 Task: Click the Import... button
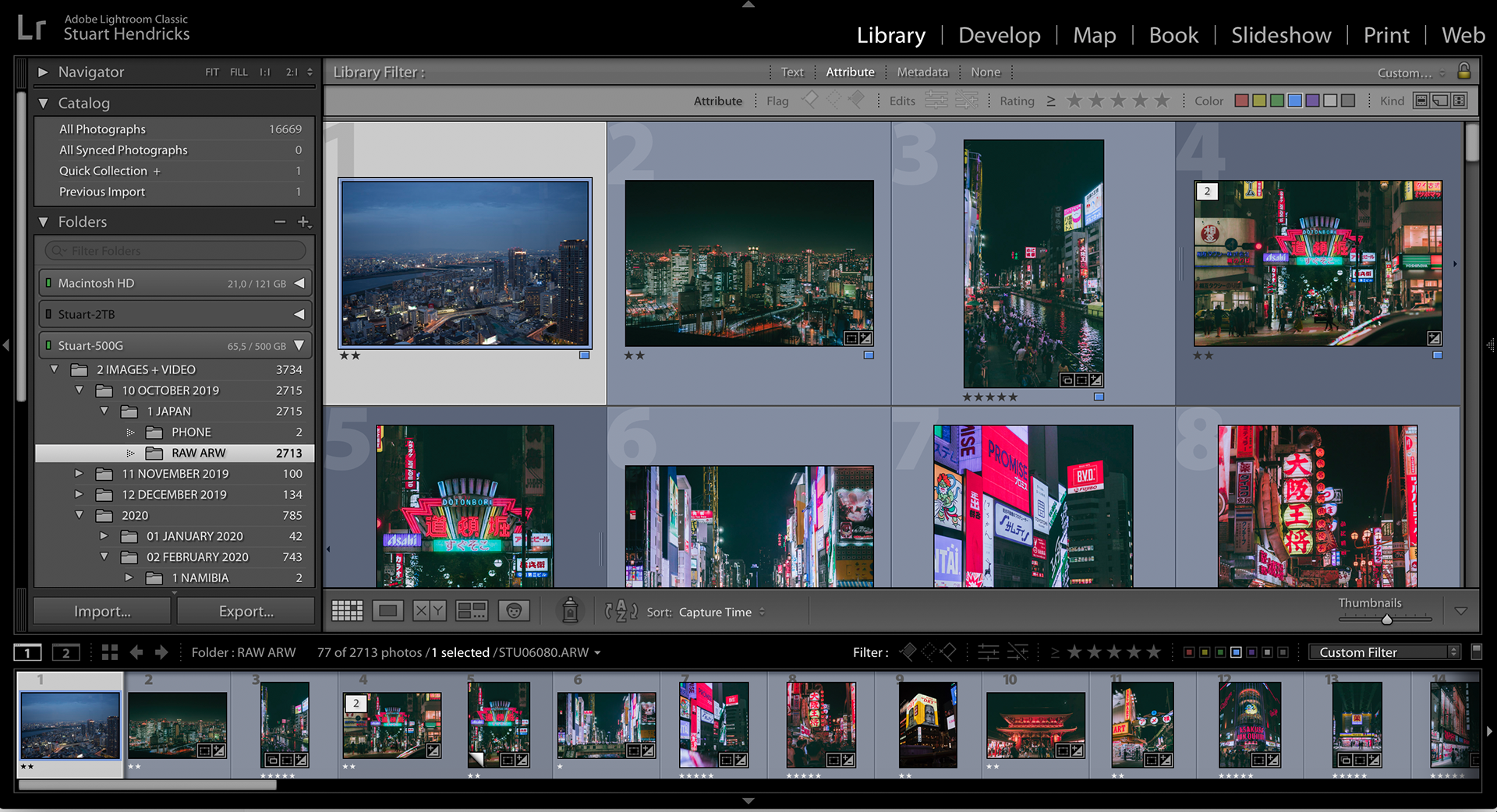click(x=102, y=611)
